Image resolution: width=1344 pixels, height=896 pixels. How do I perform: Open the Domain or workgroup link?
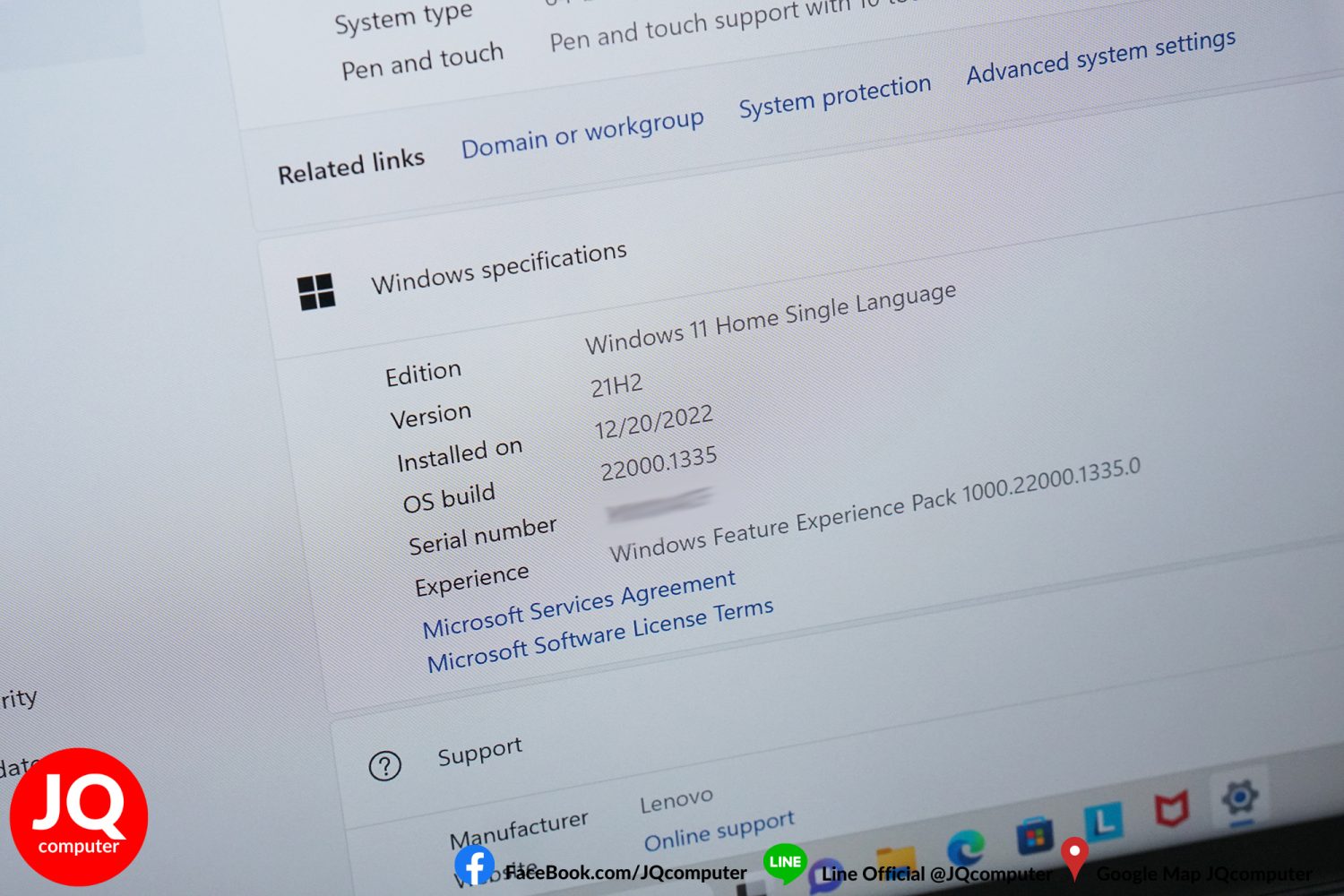pos(582,134)
